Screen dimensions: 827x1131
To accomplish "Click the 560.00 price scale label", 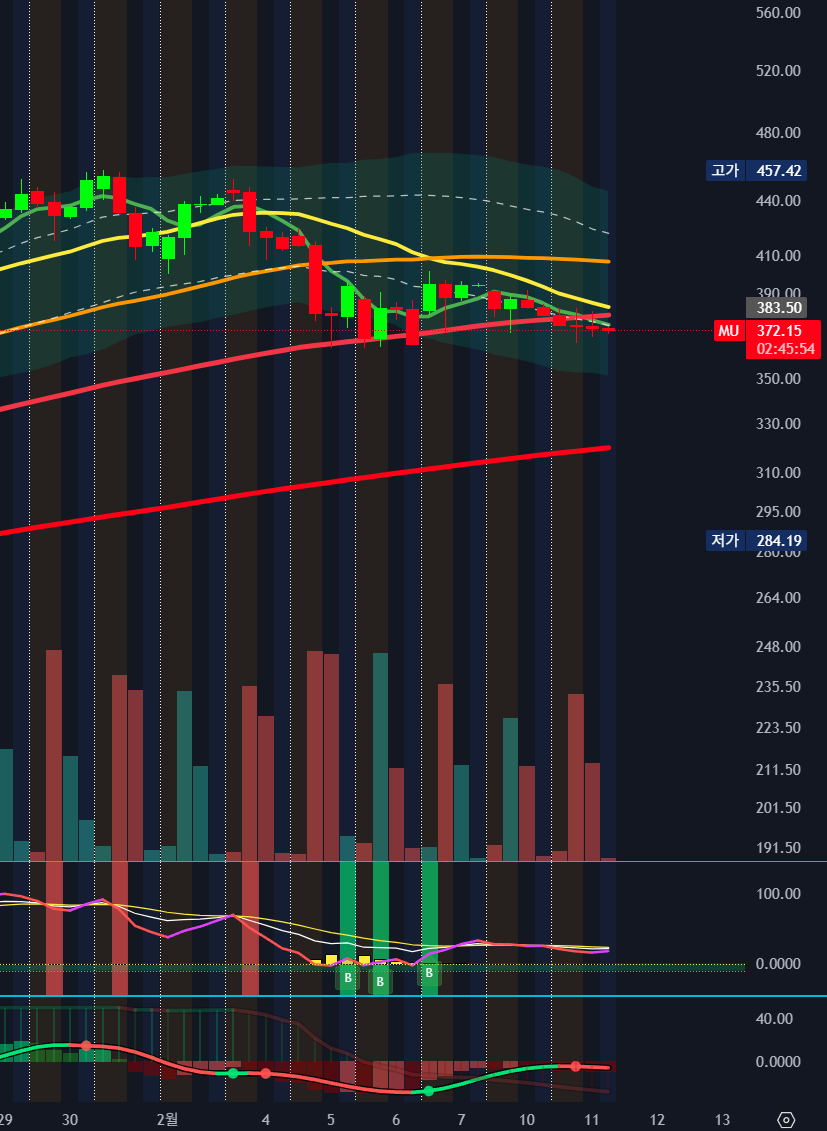I will click(779, 13).
